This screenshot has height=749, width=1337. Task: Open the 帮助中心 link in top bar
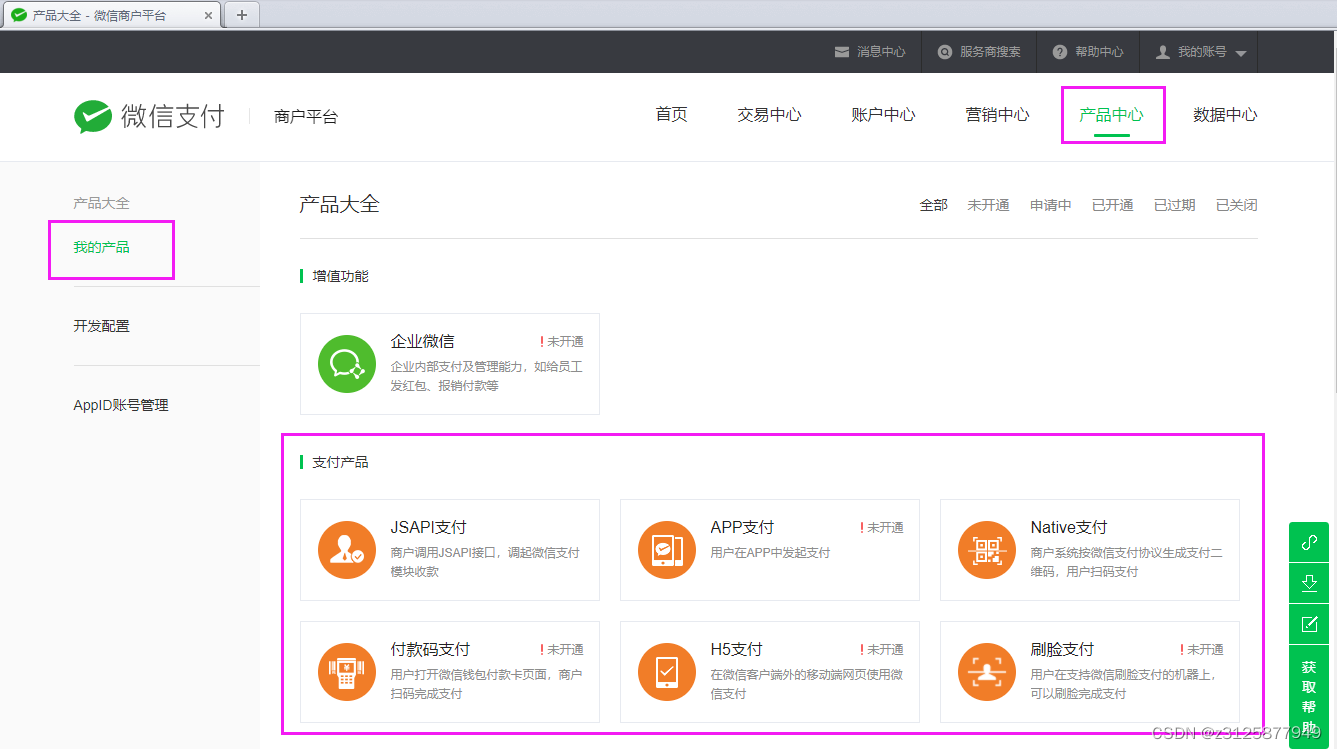[1099, 52]
